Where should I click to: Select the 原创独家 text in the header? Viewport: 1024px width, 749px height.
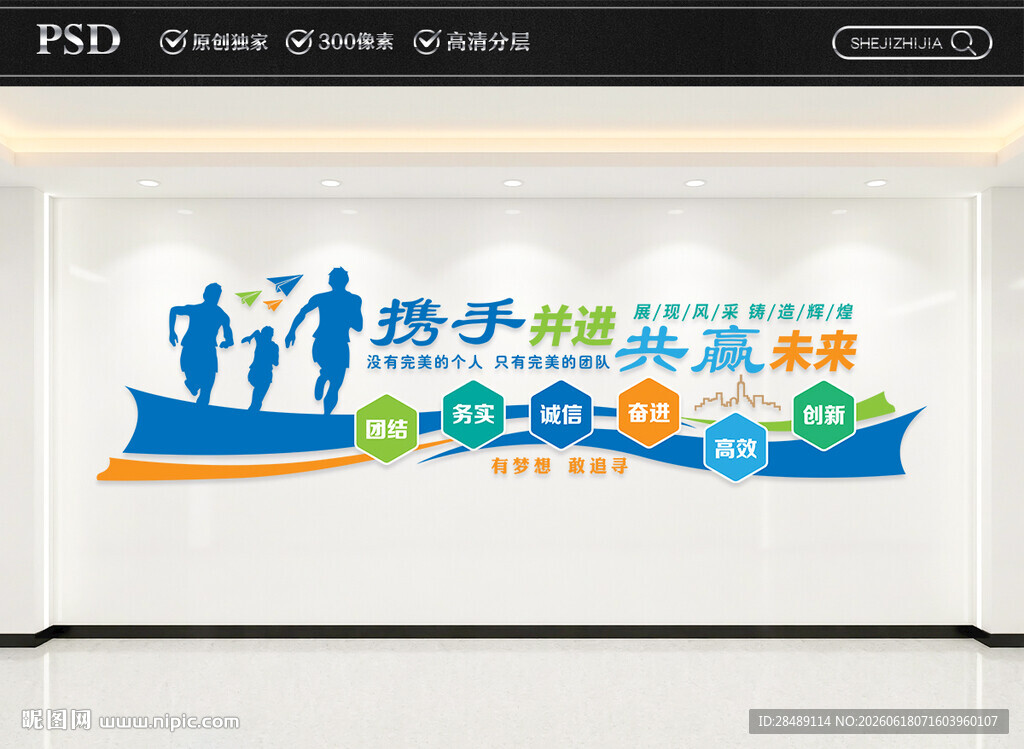point(229,42)
